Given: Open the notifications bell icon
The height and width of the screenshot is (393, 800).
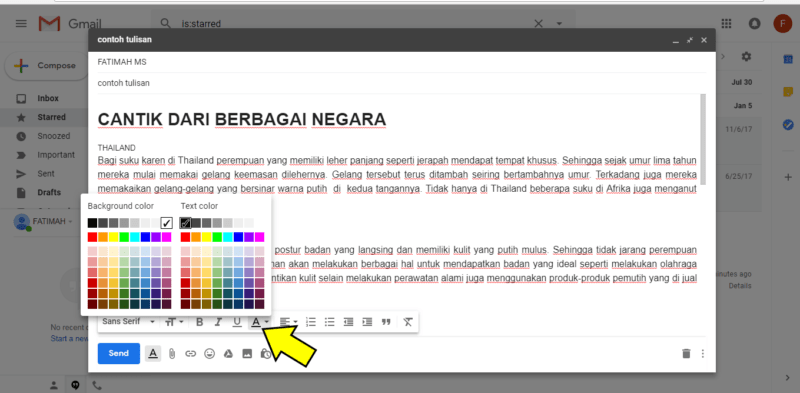Looking at the screenshot, I should pos(754,23).
